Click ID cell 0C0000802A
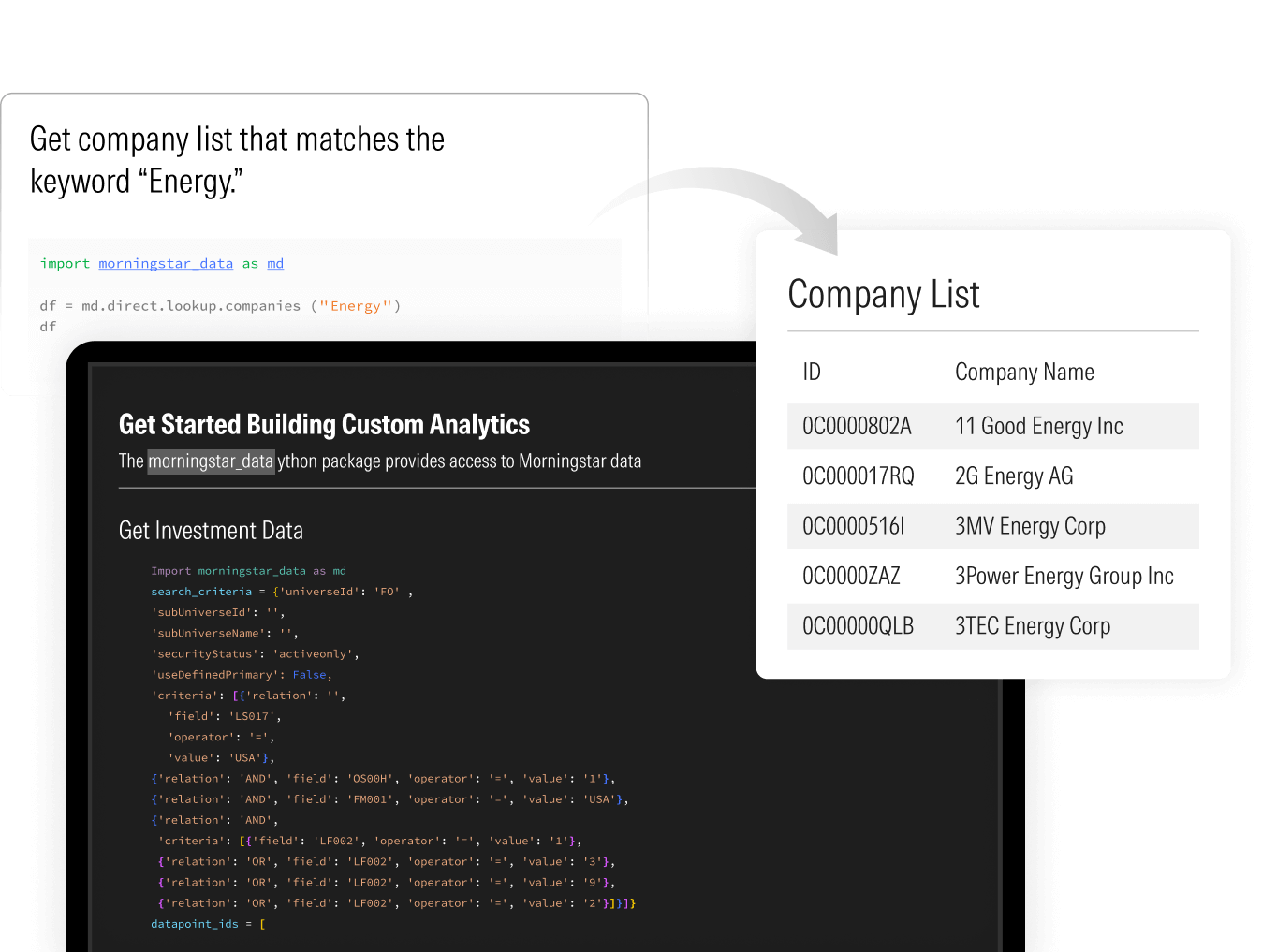 (857, 427)
